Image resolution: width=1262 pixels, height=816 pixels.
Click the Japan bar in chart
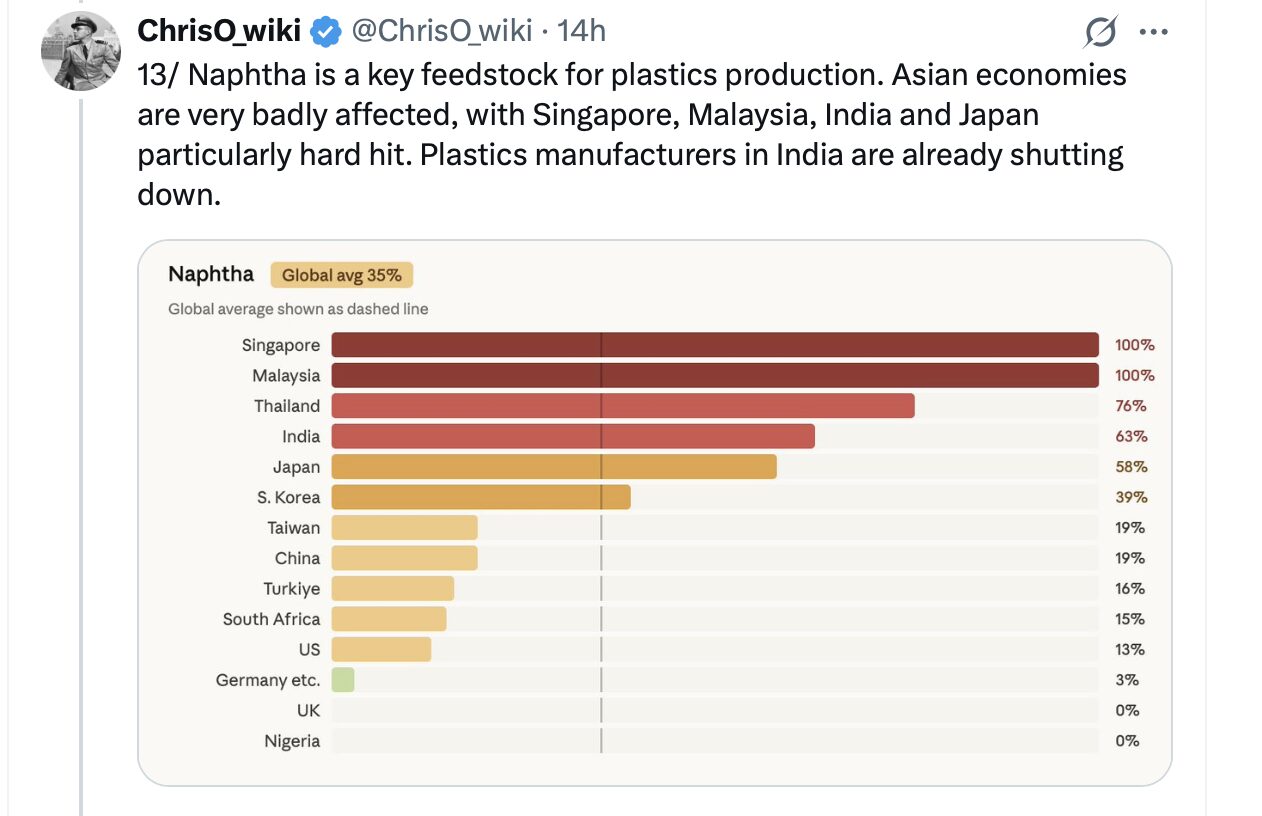click(553, 467)
